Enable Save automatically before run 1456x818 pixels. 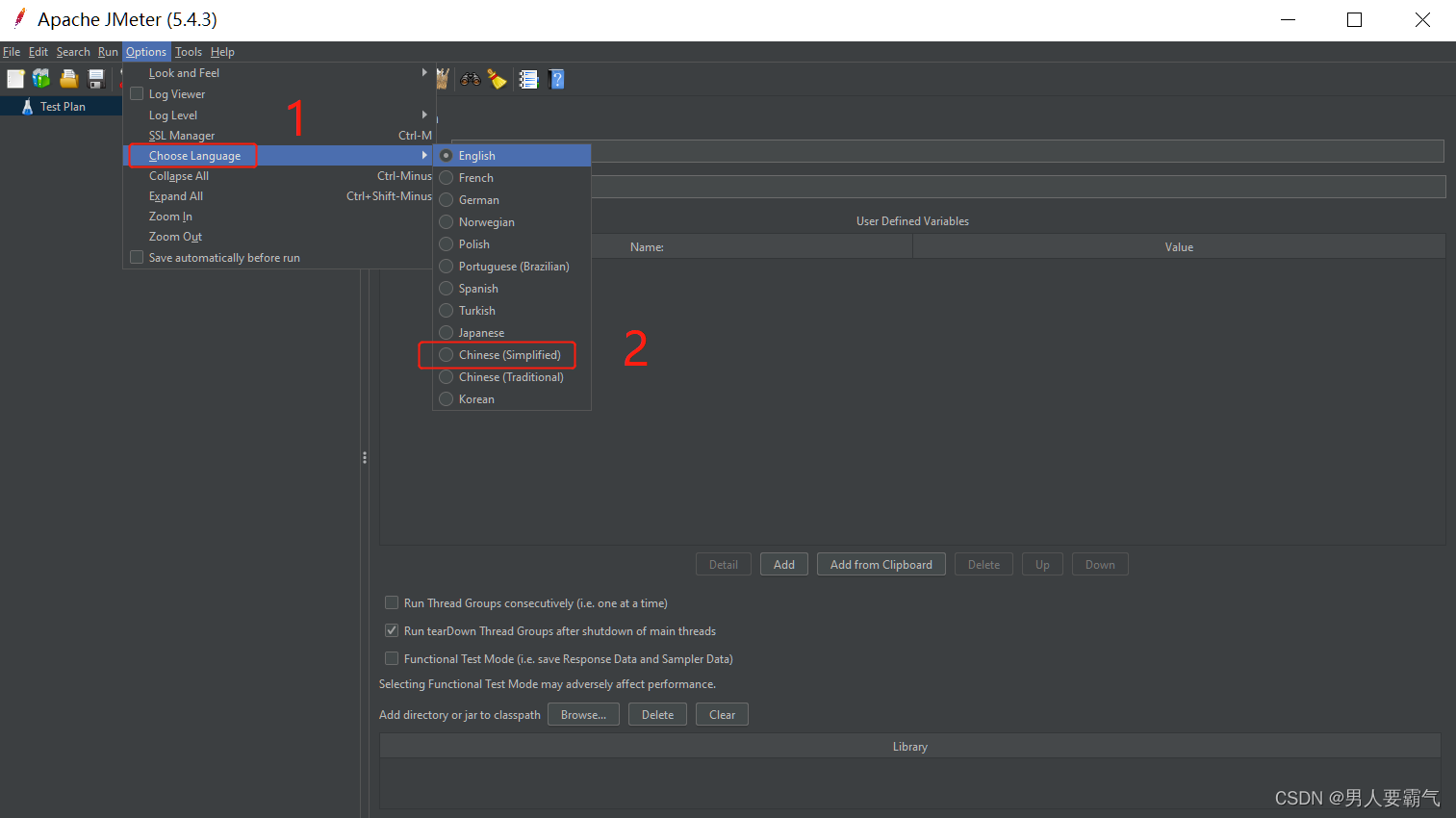[137, 257]
